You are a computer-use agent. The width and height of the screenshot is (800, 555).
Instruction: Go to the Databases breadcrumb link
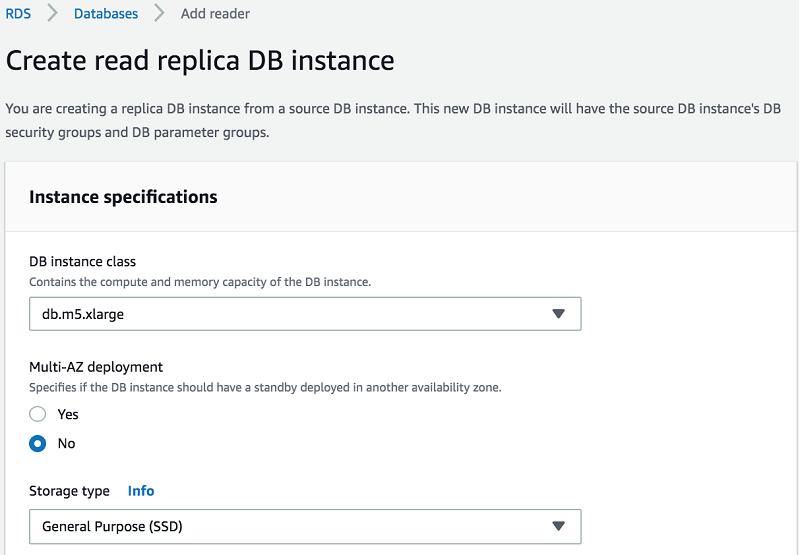[106, 14]
